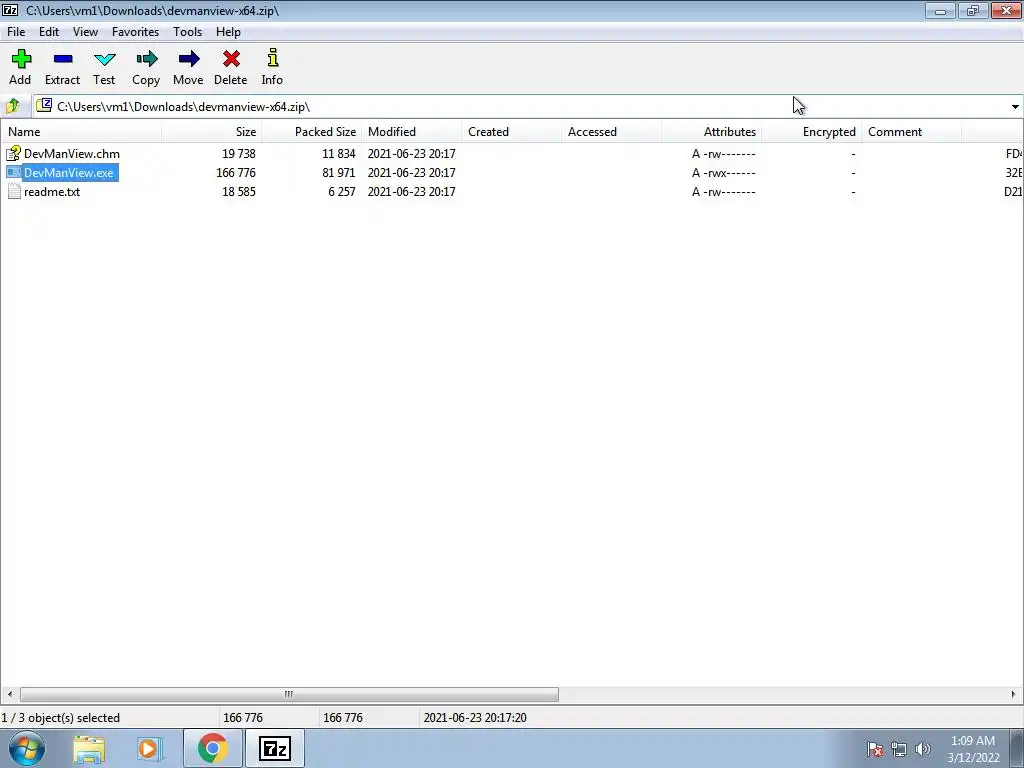Screen dimensions: 1024x768
Task: Open the Edit menu
Action: pos(49,31)
